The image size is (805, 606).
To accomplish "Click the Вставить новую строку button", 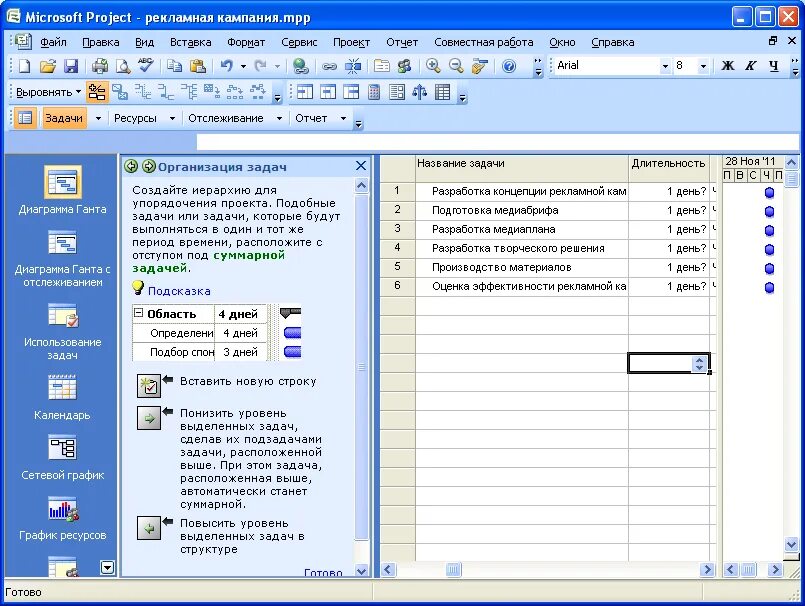I will click(149, 386).
